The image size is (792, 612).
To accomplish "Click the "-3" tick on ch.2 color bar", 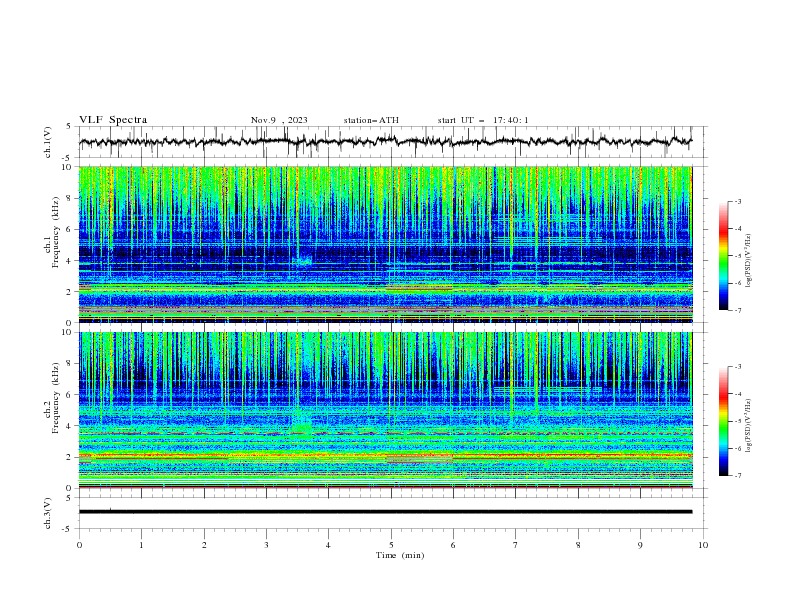I will click(x=737, y=367).
